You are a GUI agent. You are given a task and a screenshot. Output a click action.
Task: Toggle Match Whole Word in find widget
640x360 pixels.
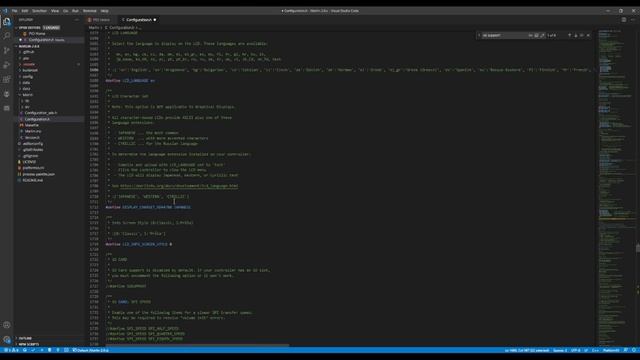click(536, 36)
